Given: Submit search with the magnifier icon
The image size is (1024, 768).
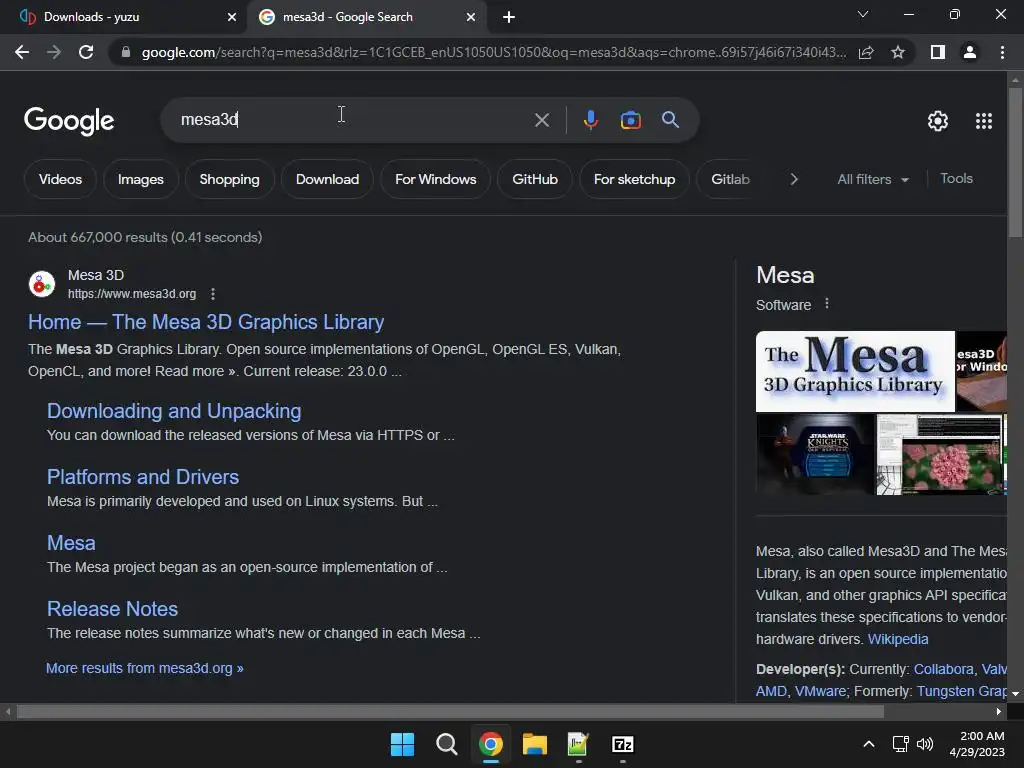Looking at the screenshot, I should 670,120.
